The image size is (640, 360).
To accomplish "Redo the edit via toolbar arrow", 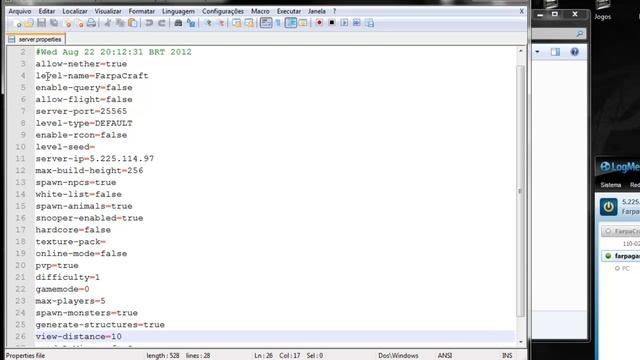I will tap(162, 23).
